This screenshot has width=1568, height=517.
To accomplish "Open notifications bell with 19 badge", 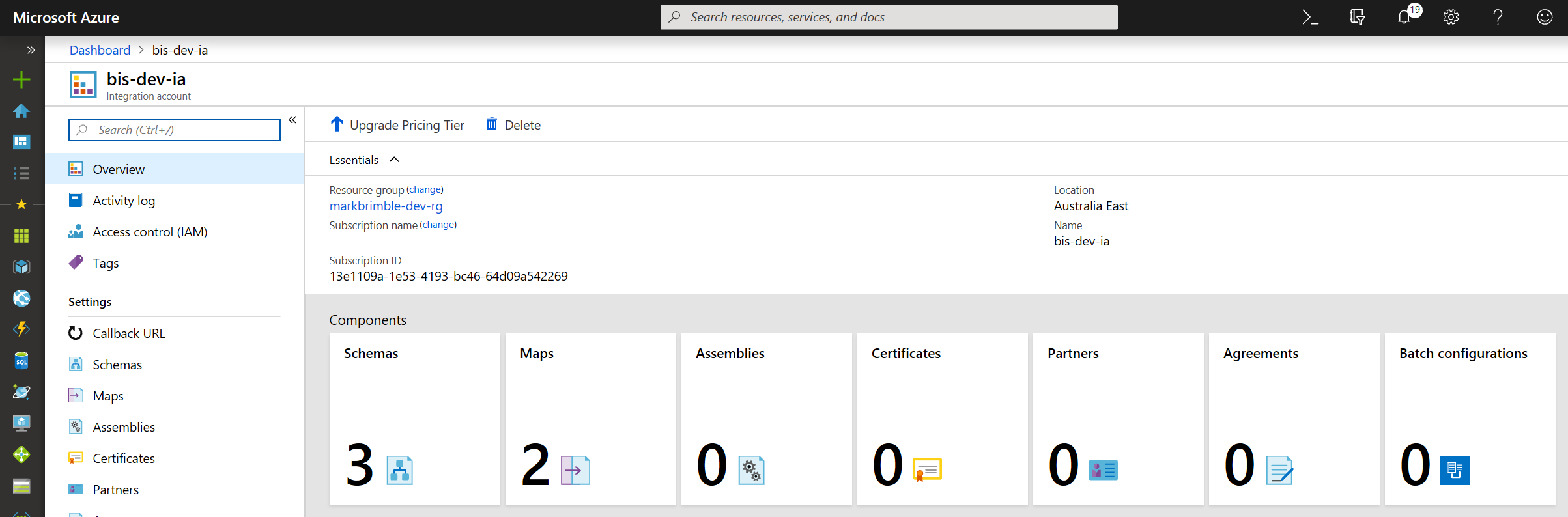I will pyautogui.click(x=1405, y=17).
